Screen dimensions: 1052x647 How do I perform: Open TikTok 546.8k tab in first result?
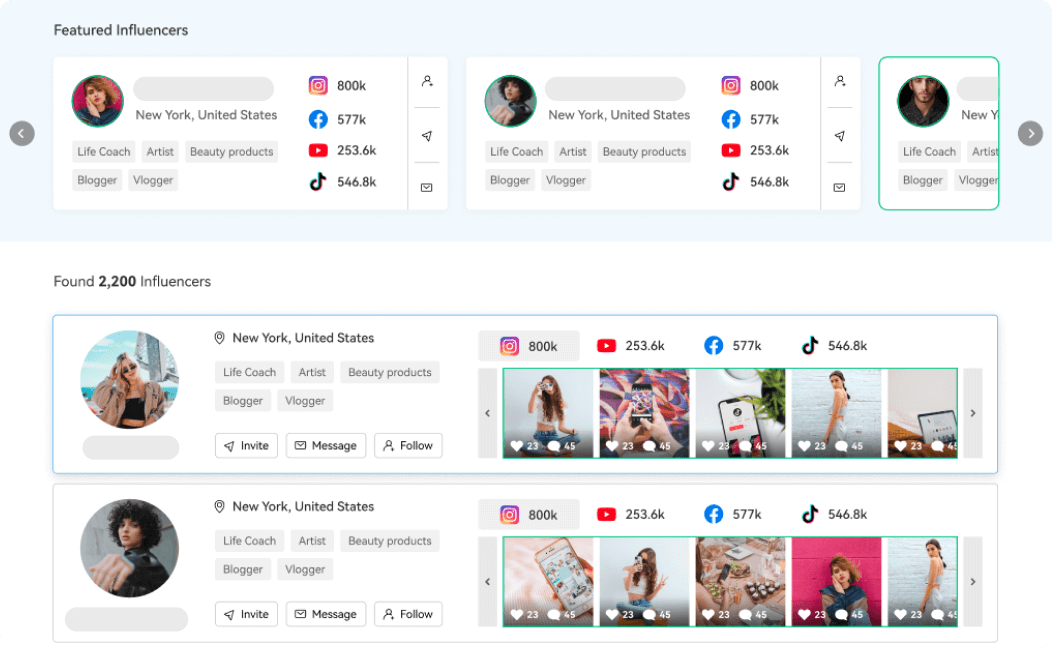[834, 346]
